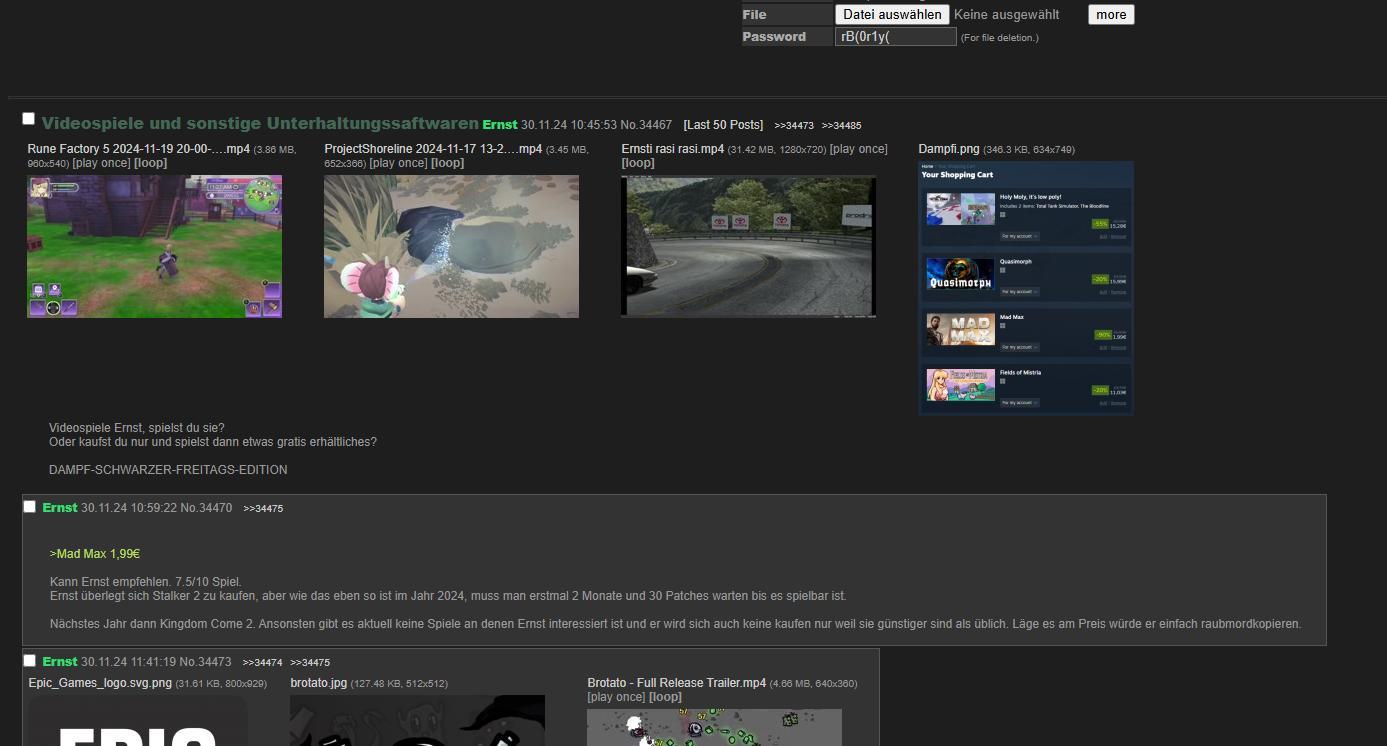The image size is (1387, 746).
Task: Open the '[Last 50 Posts]' link
Action: pyautogui.click(x=723, y=125)
